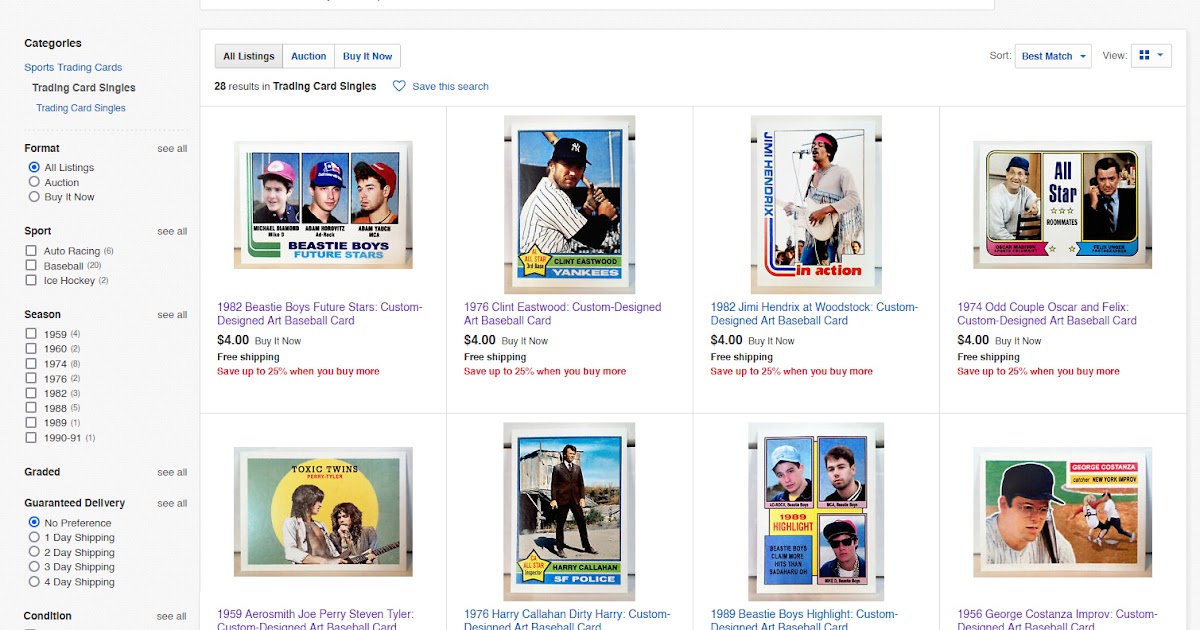
Task: Open the Harry Callahan SF Police card image
Action: pos(569,511)
